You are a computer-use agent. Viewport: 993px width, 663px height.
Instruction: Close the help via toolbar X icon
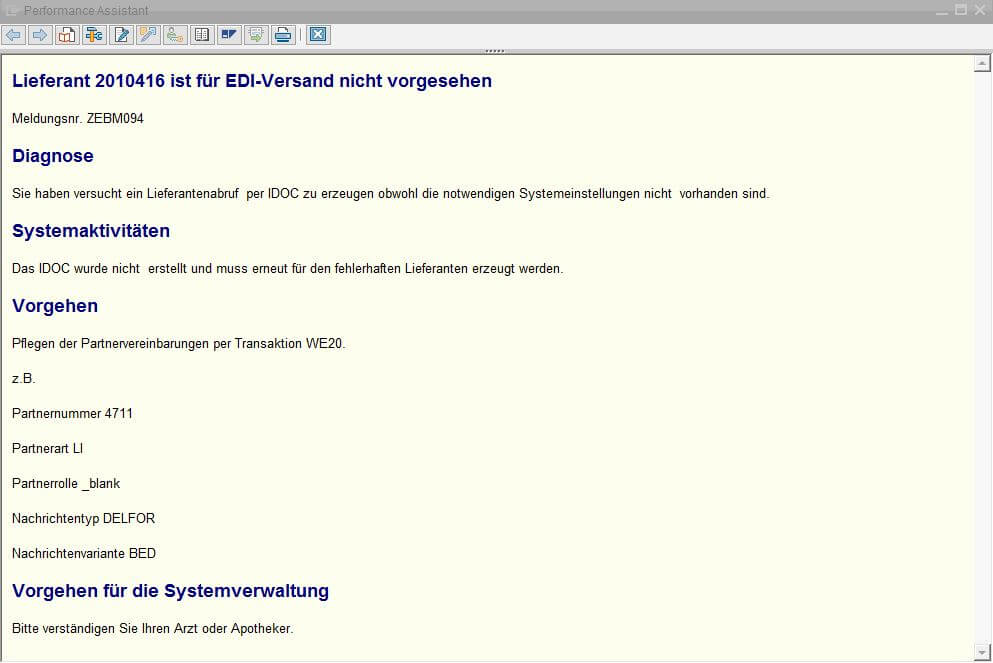click(x=318, y=35)
